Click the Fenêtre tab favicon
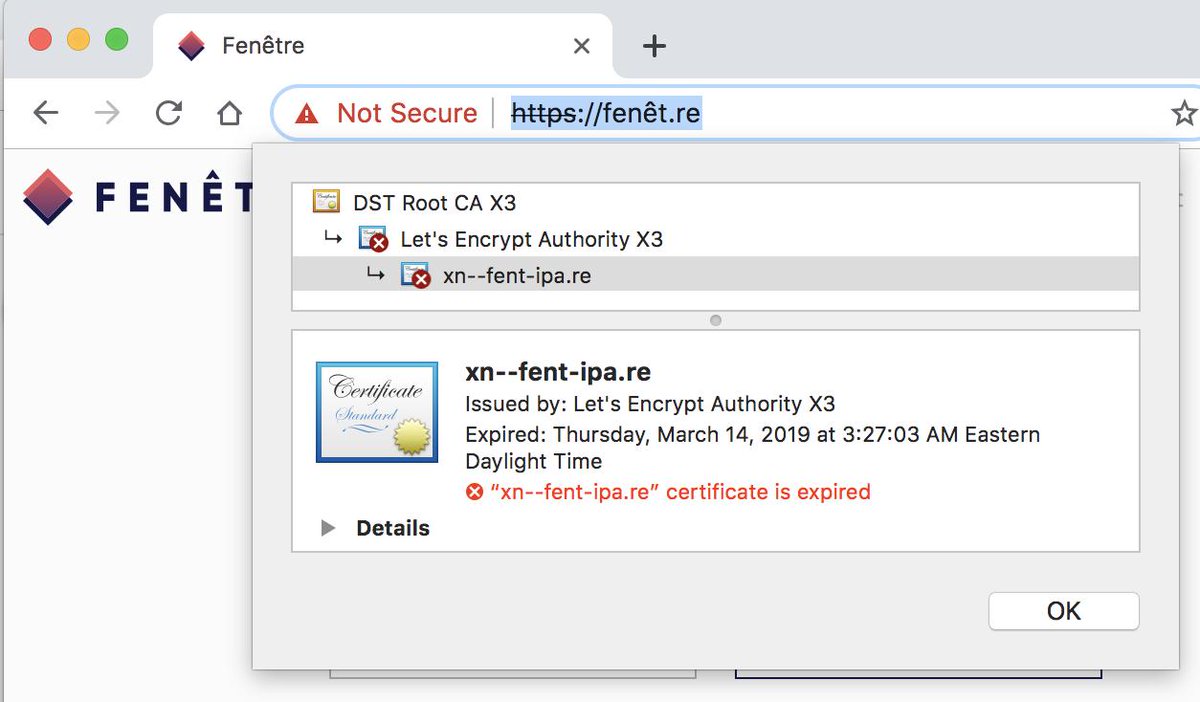The image size is (1200, 702). pos(191,46)
